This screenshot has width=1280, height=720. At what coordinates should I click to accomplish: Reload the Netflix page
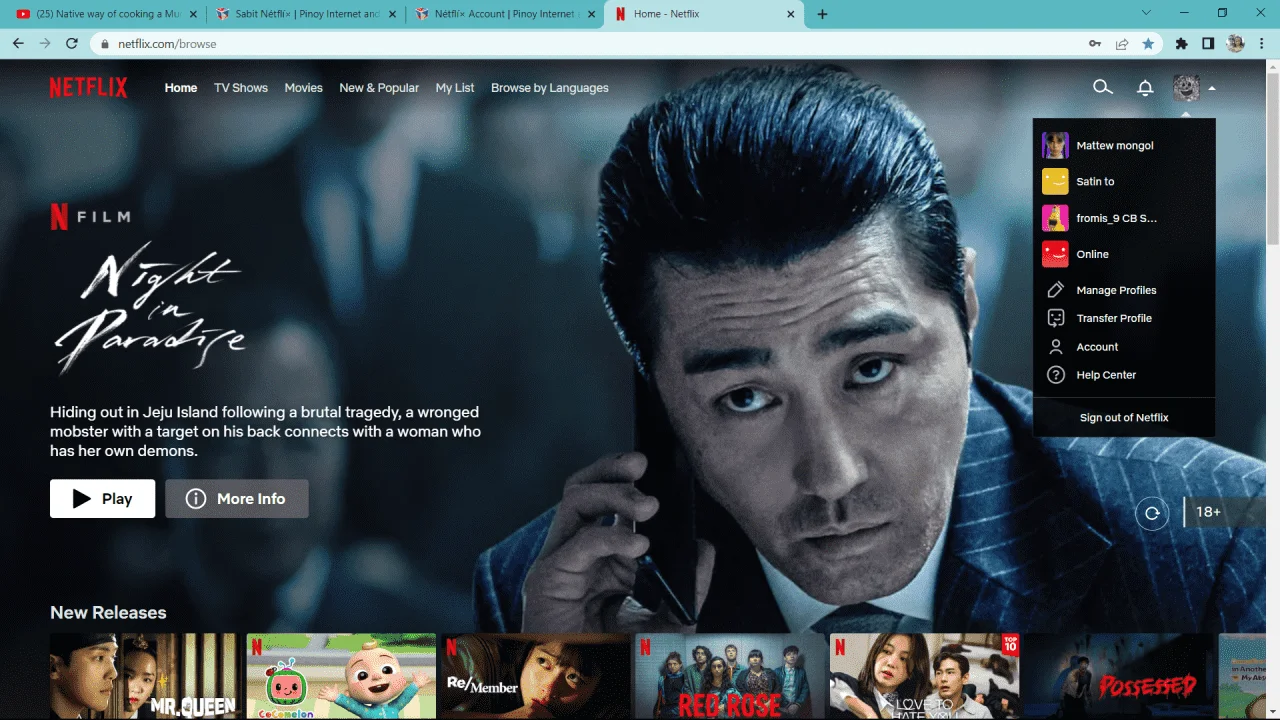[x=72, y=44]
